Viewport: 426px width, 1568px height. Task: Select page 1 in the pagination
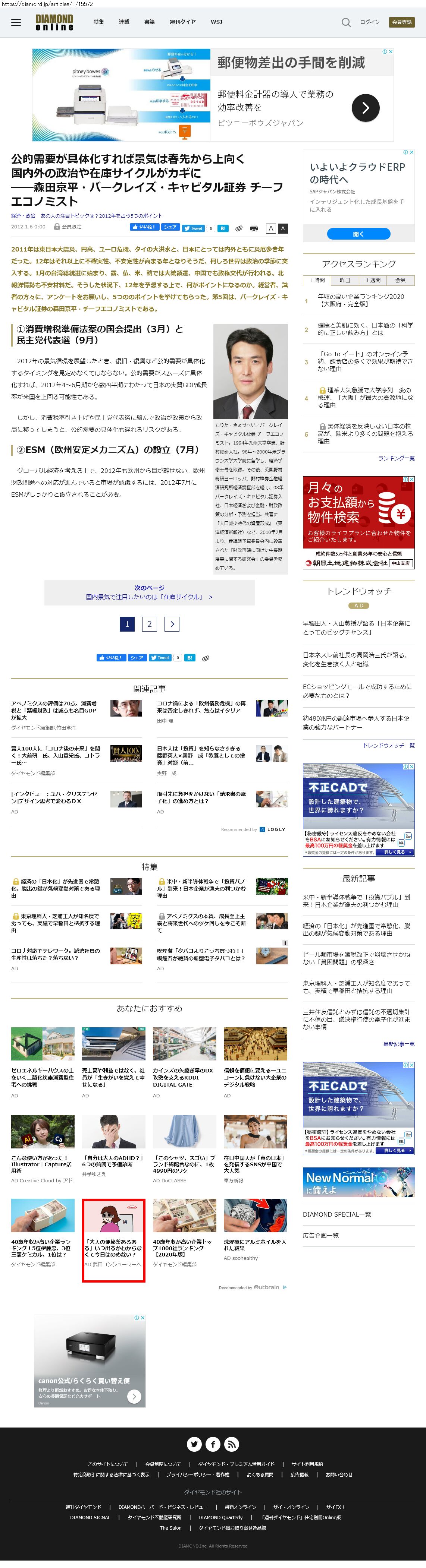[127, 623]
